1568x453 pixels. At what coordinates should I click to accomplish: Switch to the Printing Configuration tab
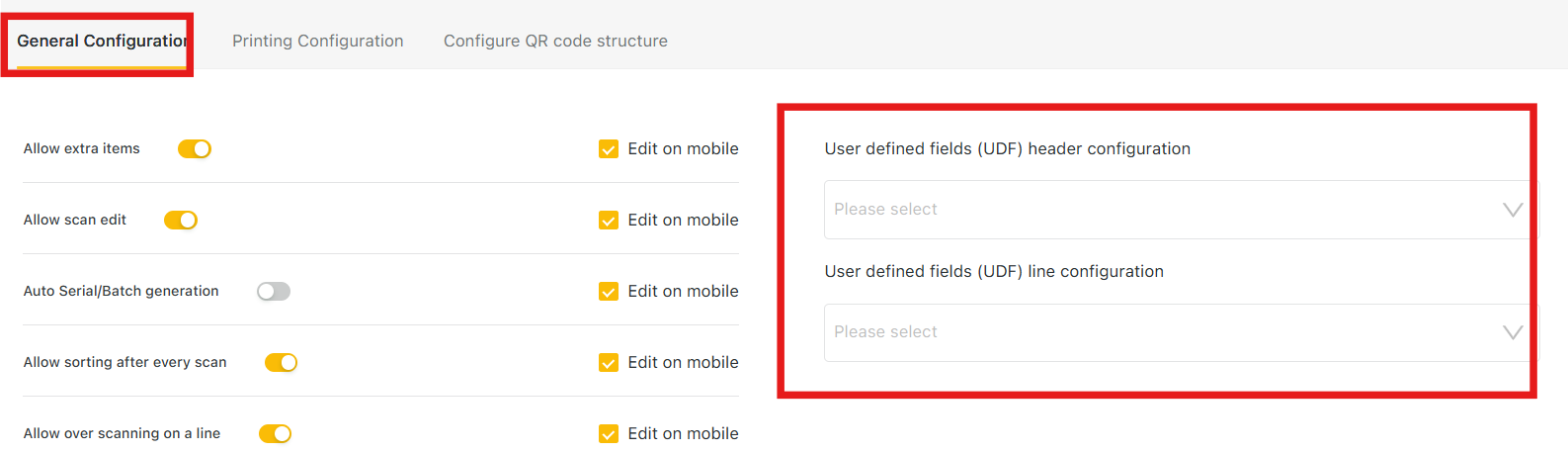click(317, 41)
